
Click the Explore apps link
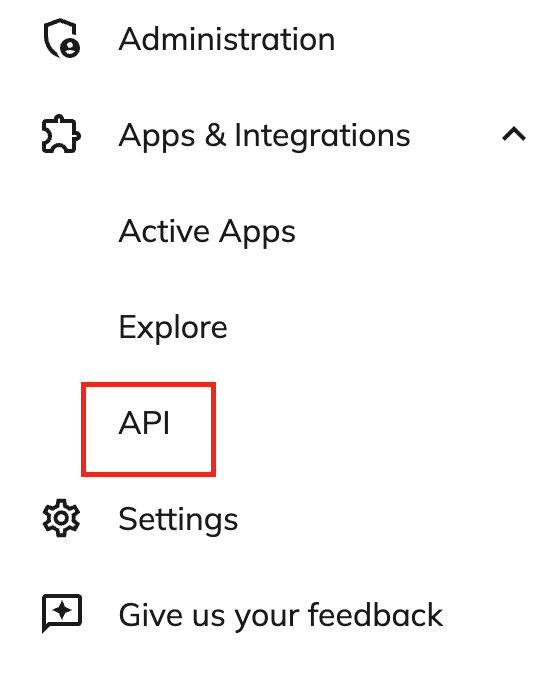click(x=173, y=328)
